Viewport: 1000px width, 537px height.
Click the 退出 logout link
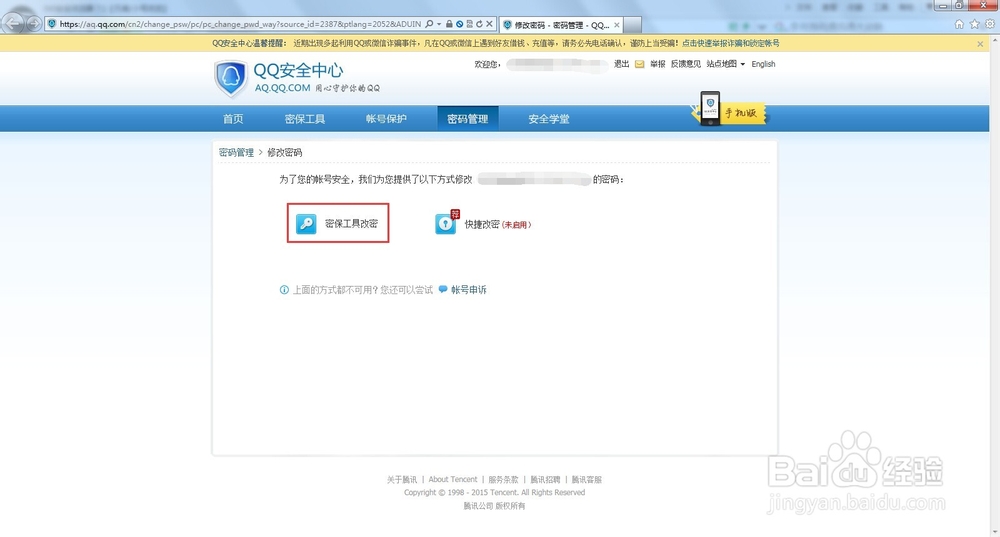point(621,64)
